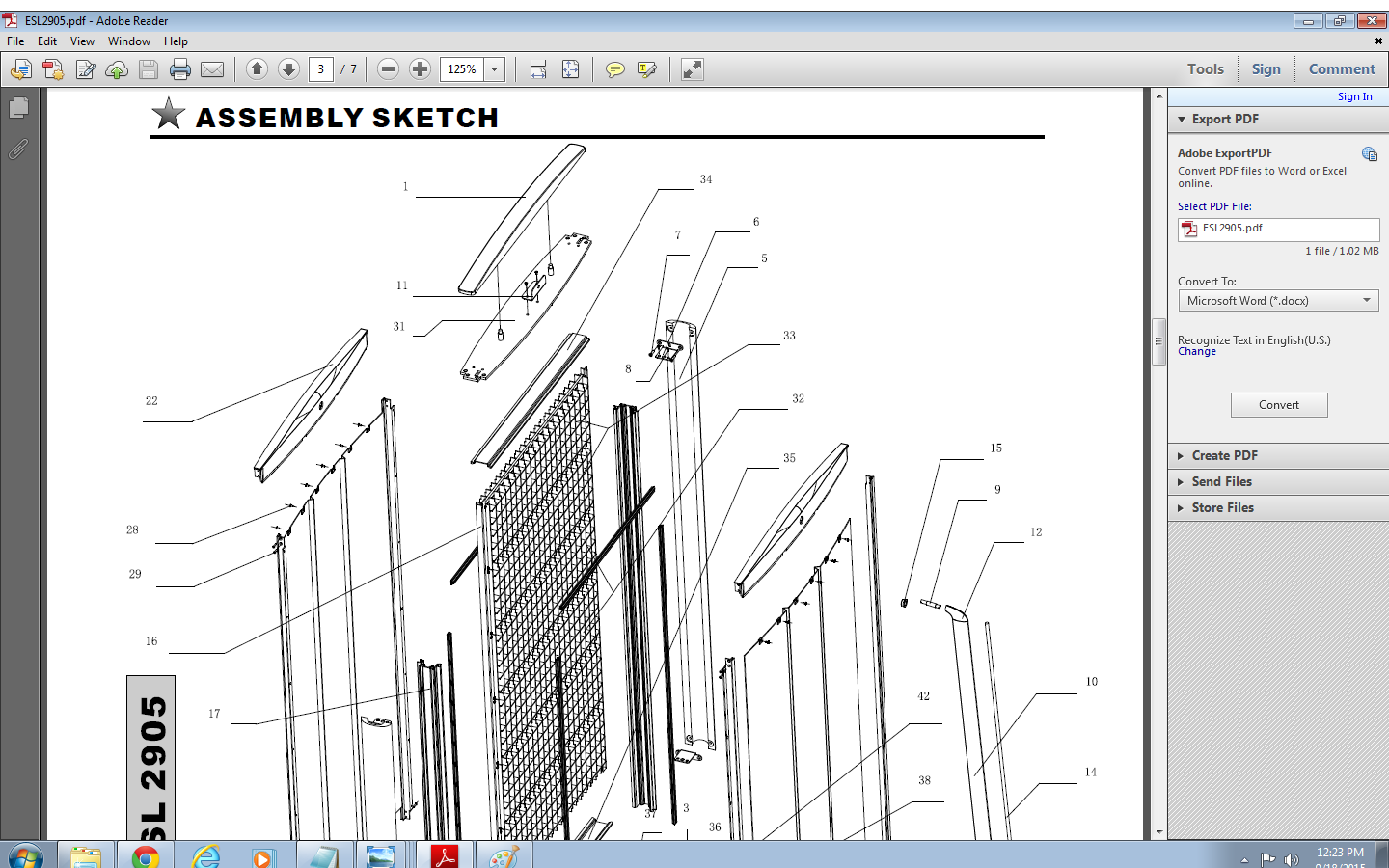The width and height of the screenshot is (1389, 868).
Task: Open Google Chrome from taskbar
Action: (146, 856)
